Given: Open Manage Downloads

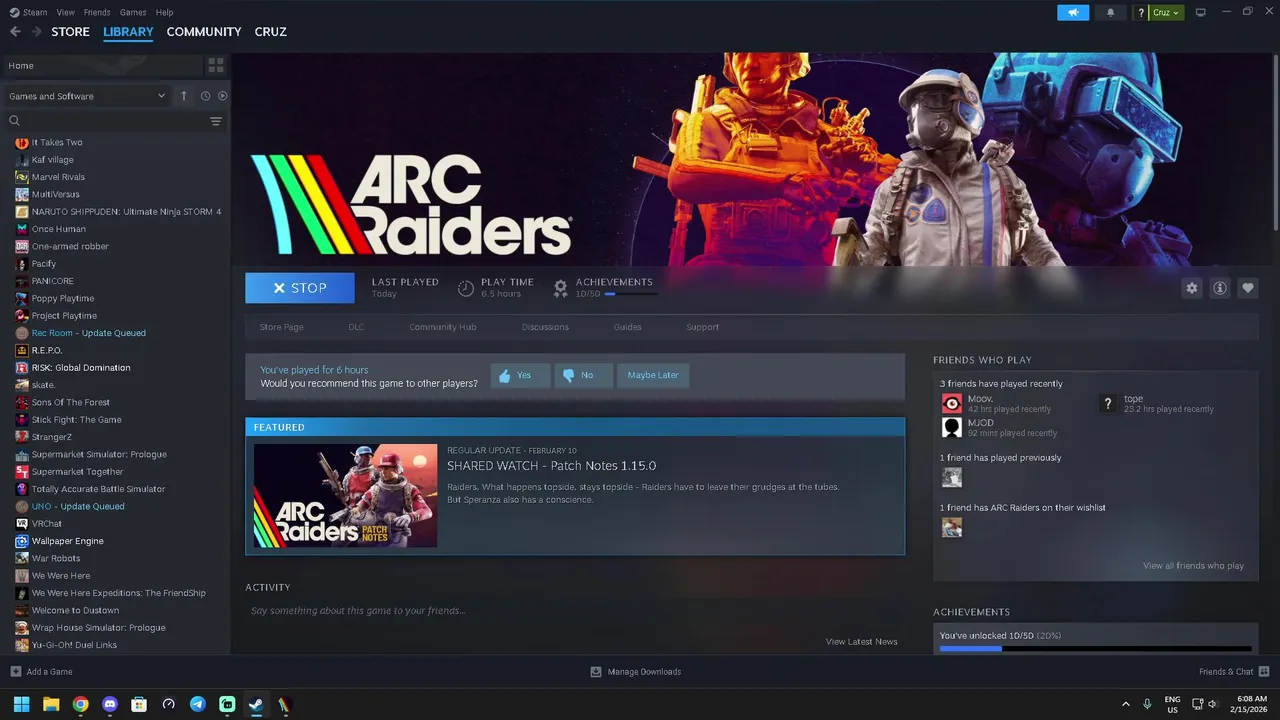Looking at the screenshot, I should click(636, 672).
